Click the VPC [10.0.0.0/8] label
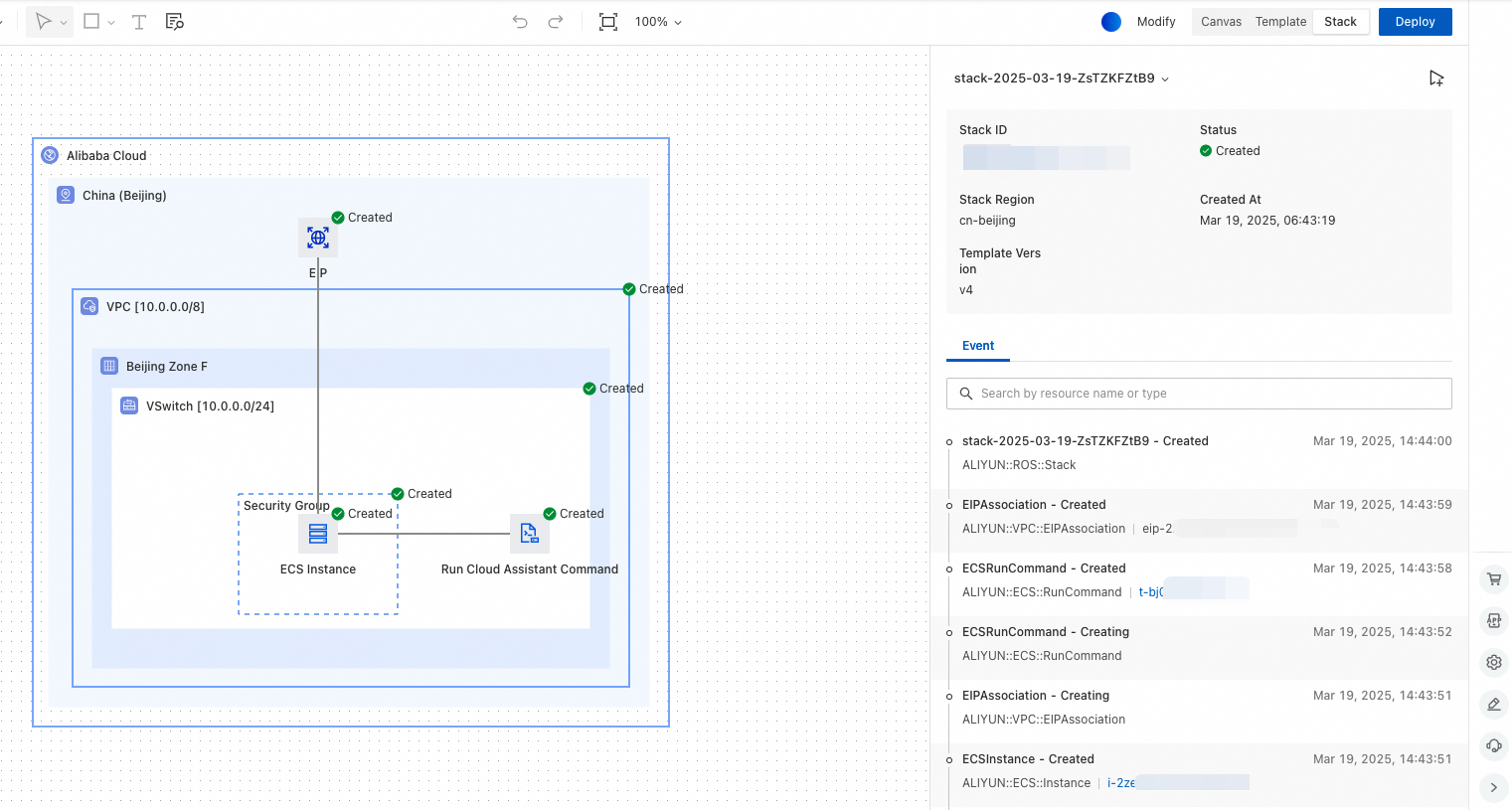This screenshot has height=810, width=1512. [155, 307]
